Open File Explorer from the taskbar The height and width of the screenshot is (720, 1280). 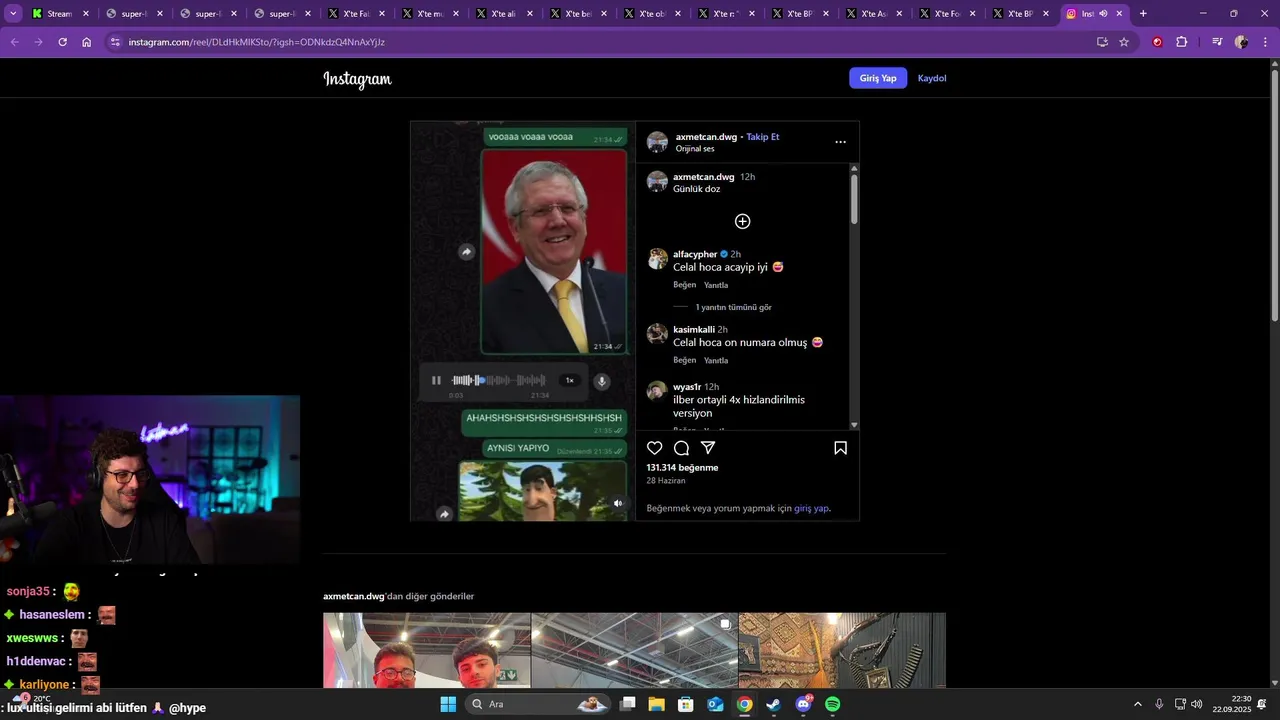(657, 704)
